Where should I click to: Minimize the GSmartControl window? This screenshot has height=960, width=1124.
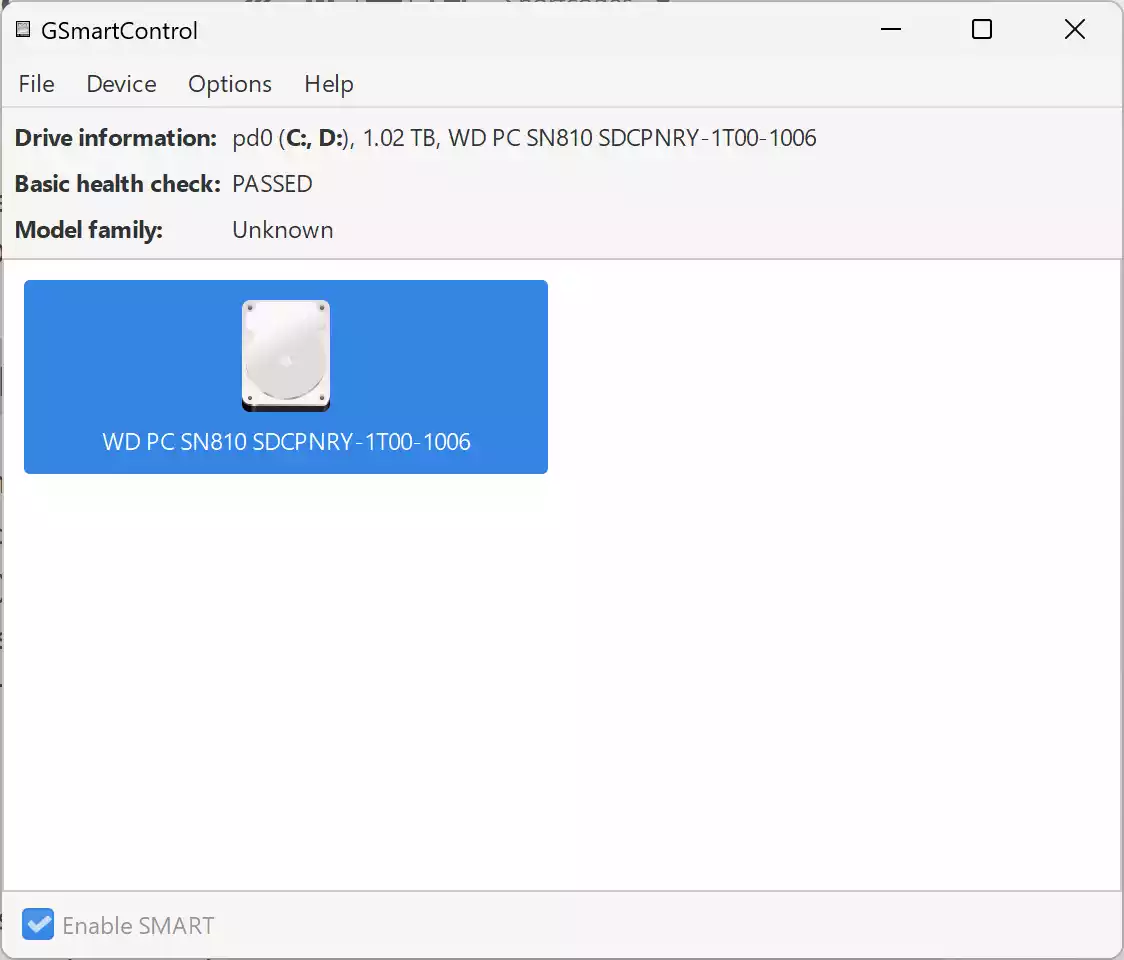point(890,30)
